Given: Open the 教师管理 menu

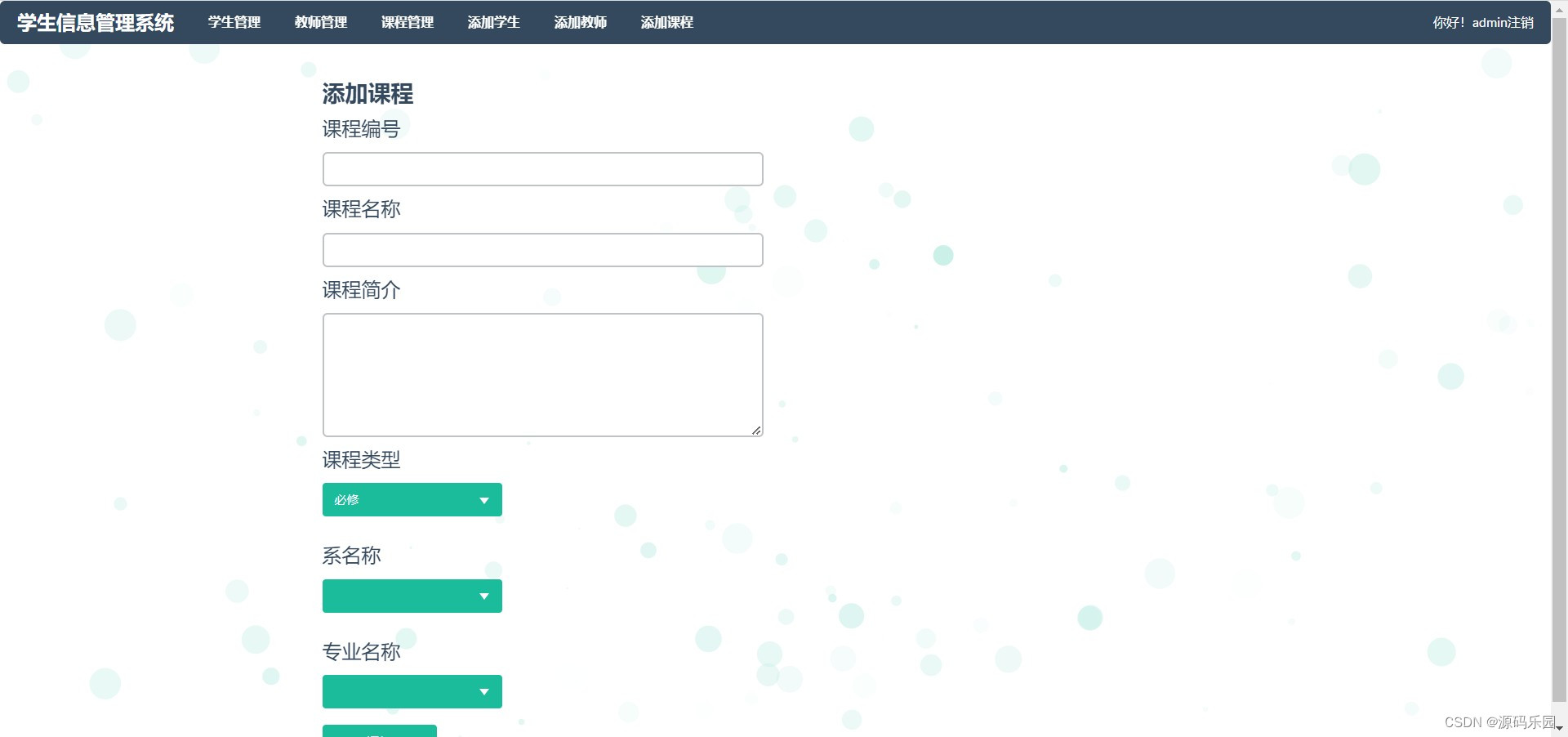Looking at the screenshot, I should [320, 22].
